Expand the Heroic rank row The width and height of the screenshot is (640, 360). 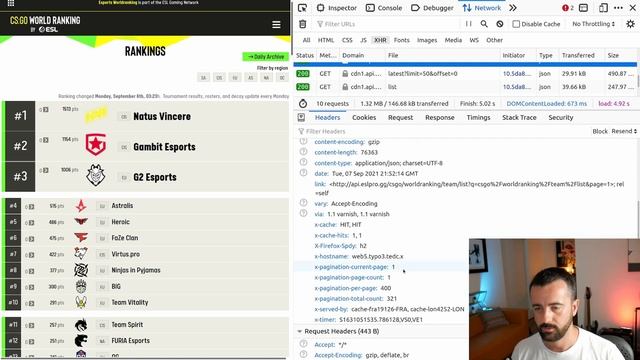coord(31,223)
